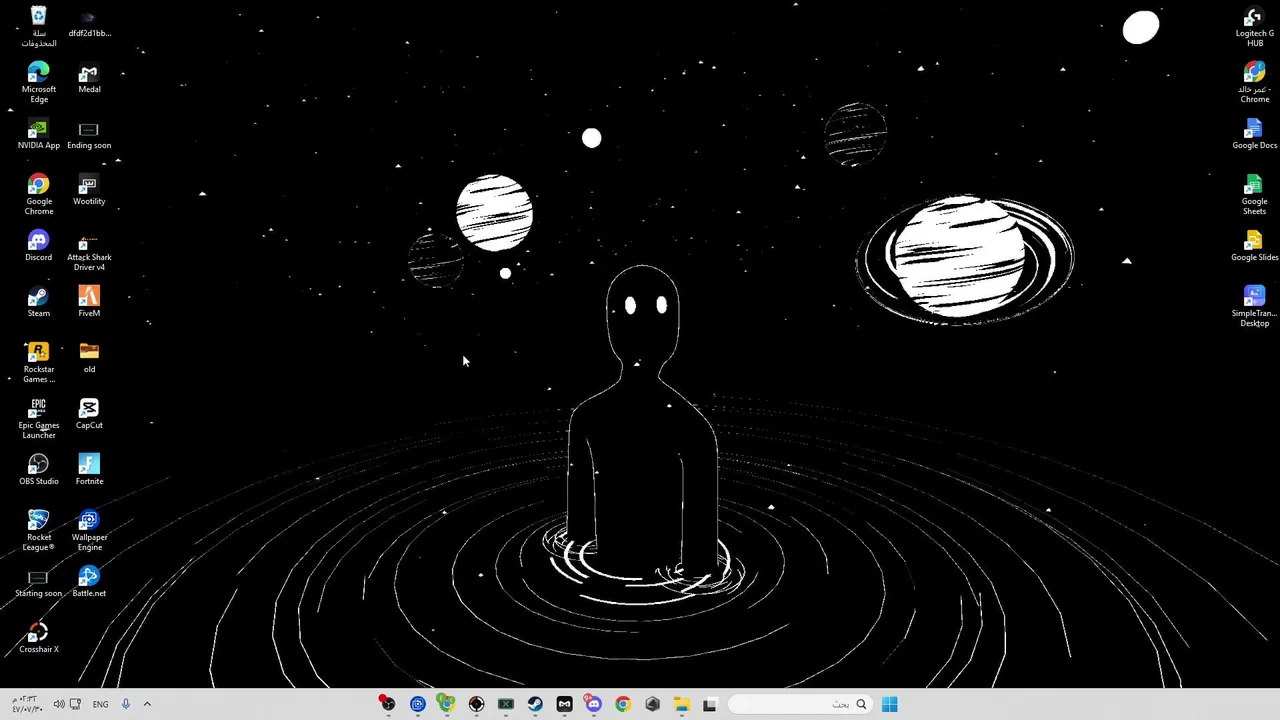Open the Wootility desktop shortcut
1280x720 pixels.
(89, 191)
